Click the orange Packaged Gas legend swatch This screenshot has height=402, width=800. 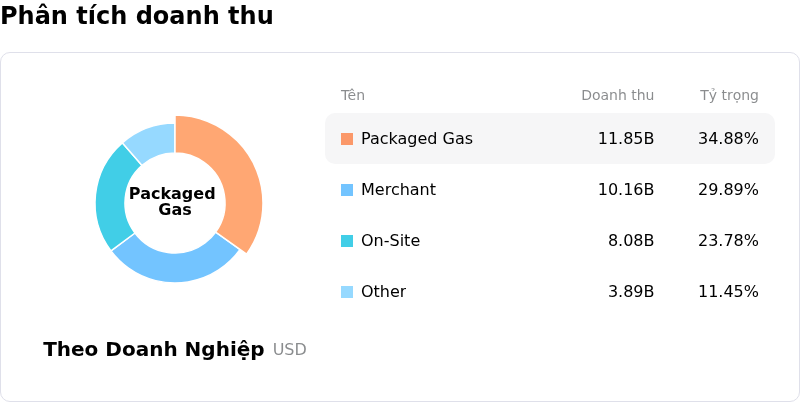pos(347,139)
